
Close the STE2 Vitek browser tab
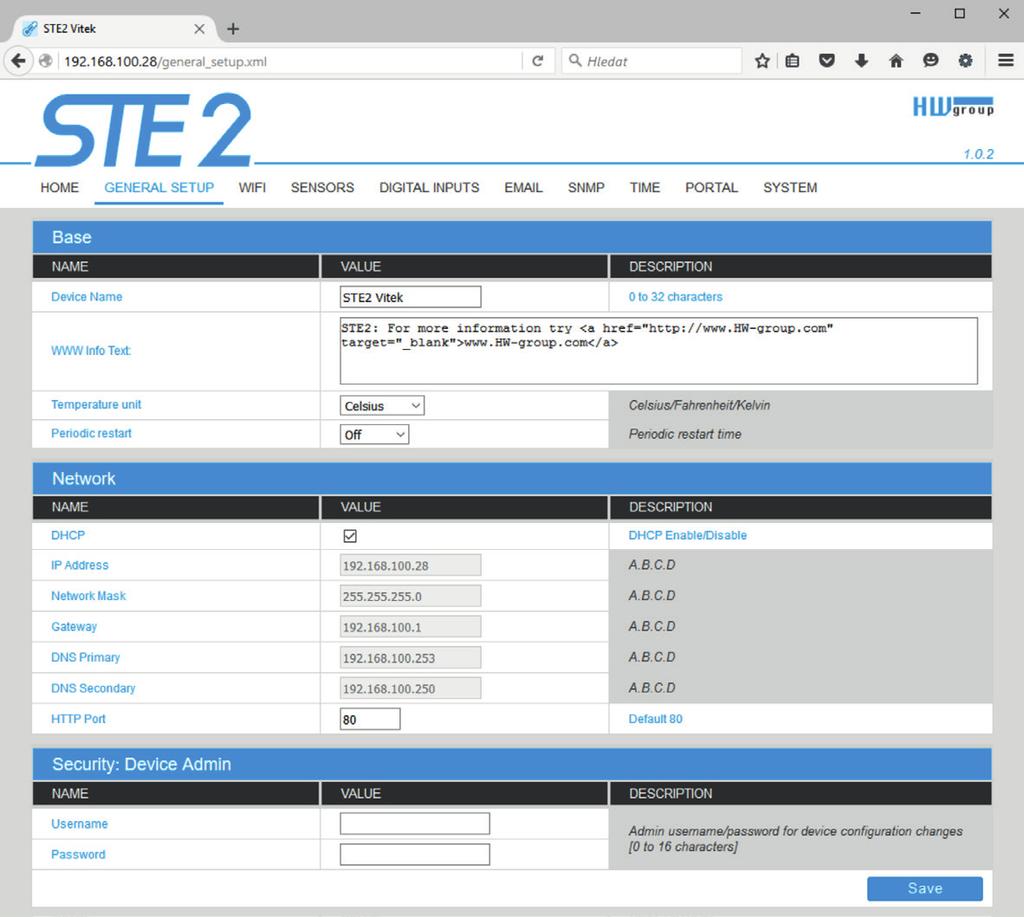point(199,29)
